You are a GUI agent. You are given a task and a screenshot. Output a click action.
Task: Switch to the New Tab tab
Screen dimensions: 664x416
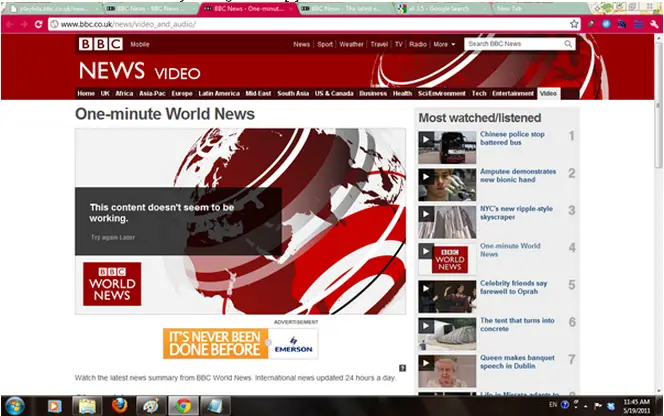(x=540, y=8)
